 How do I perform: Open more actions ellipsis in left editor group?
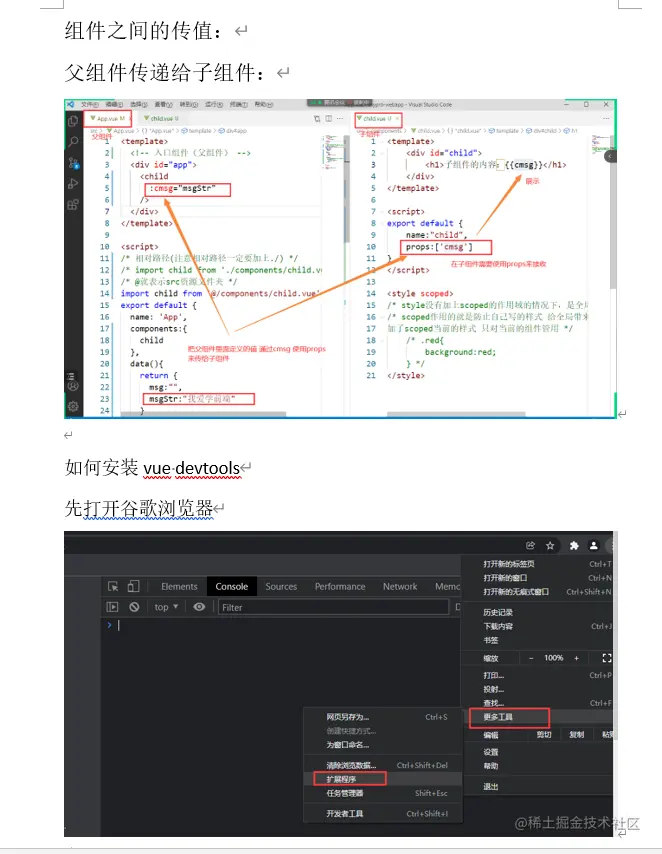[x=341, y=118]
